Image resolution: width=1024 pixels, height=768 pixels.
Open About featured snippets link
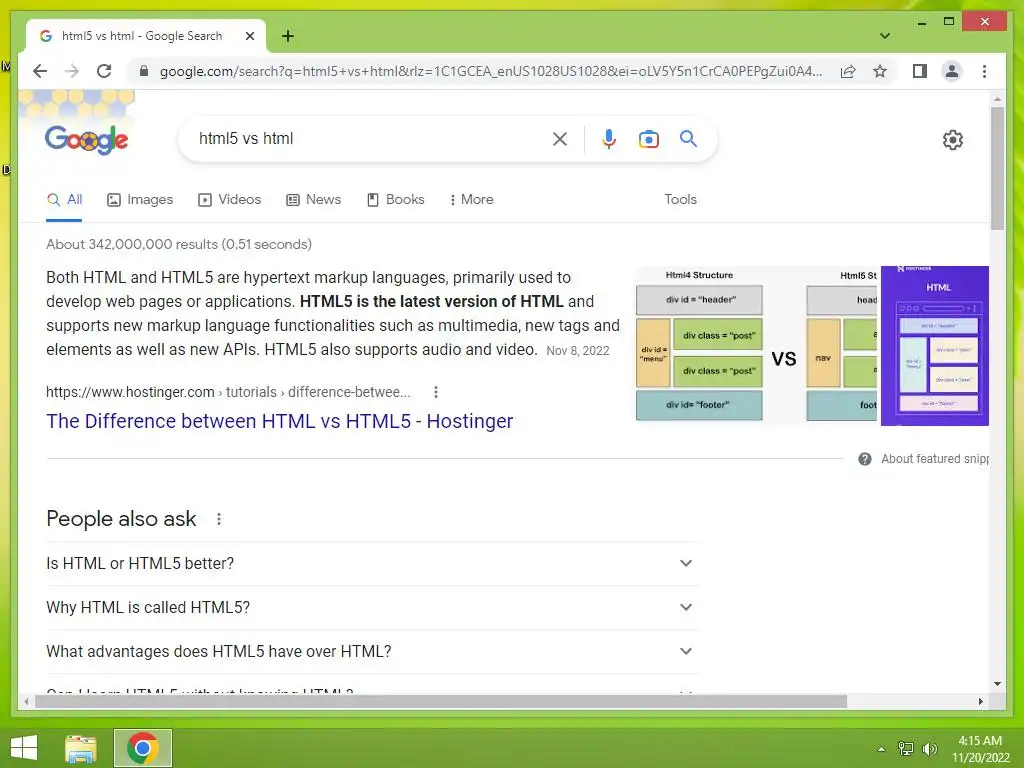tap(935, 459)
